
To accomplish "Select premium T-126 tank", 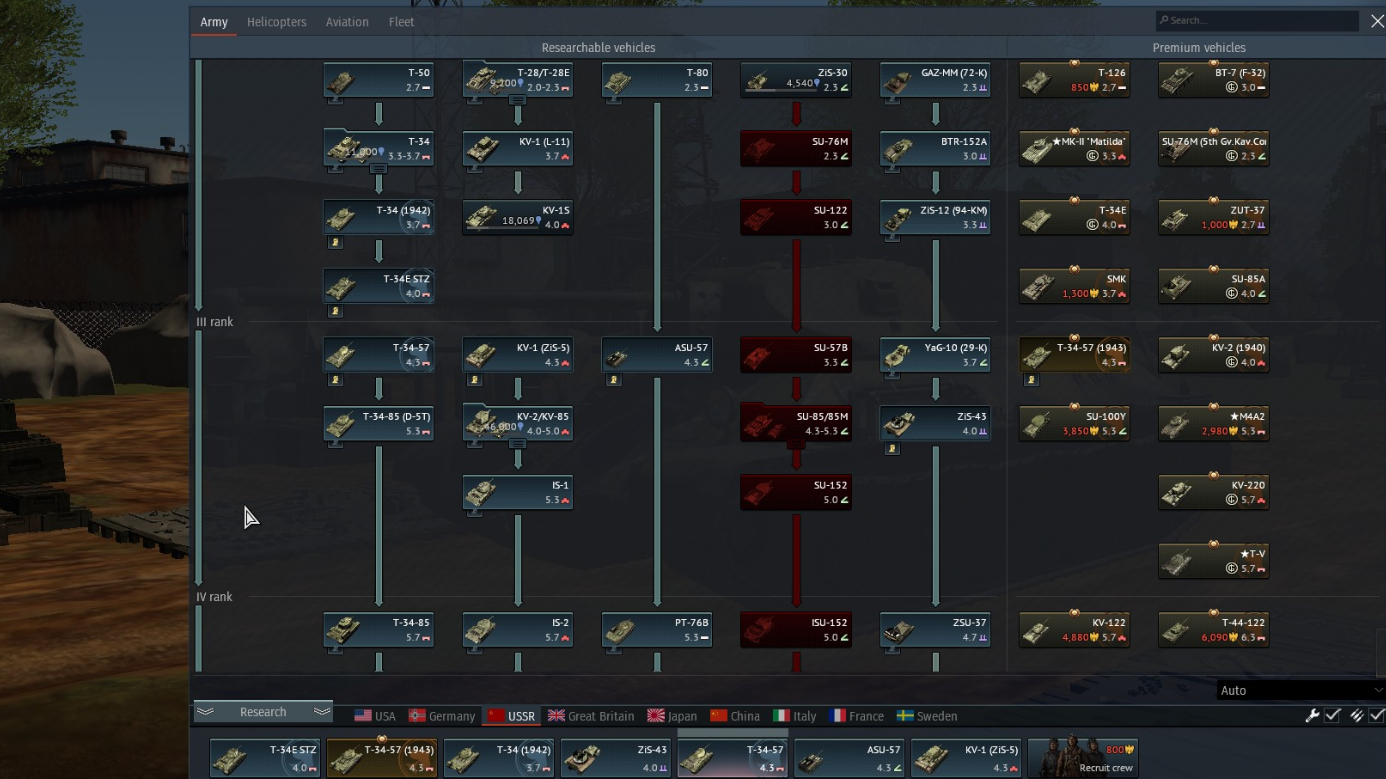I will pos(1074,80).
